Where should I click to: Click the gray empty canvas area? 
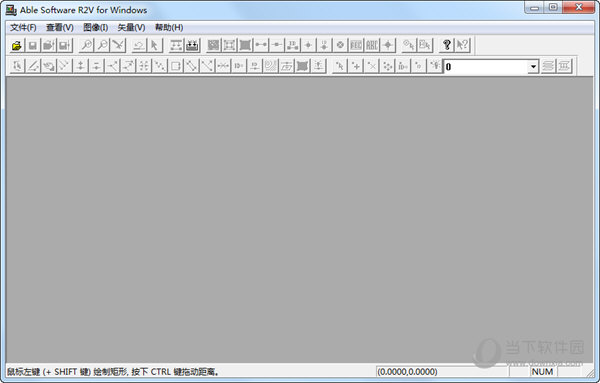point(300,219)
